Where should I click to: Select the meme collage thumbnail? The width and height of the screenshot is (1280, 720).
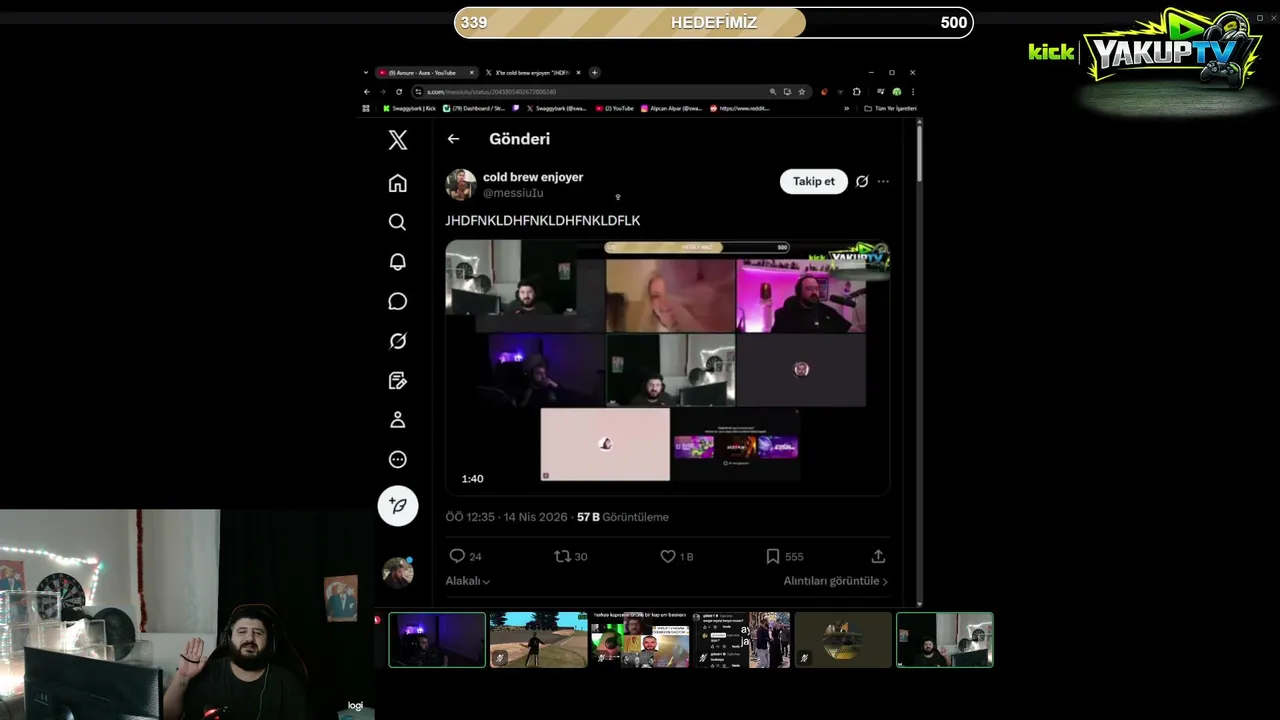coord(640,640)
